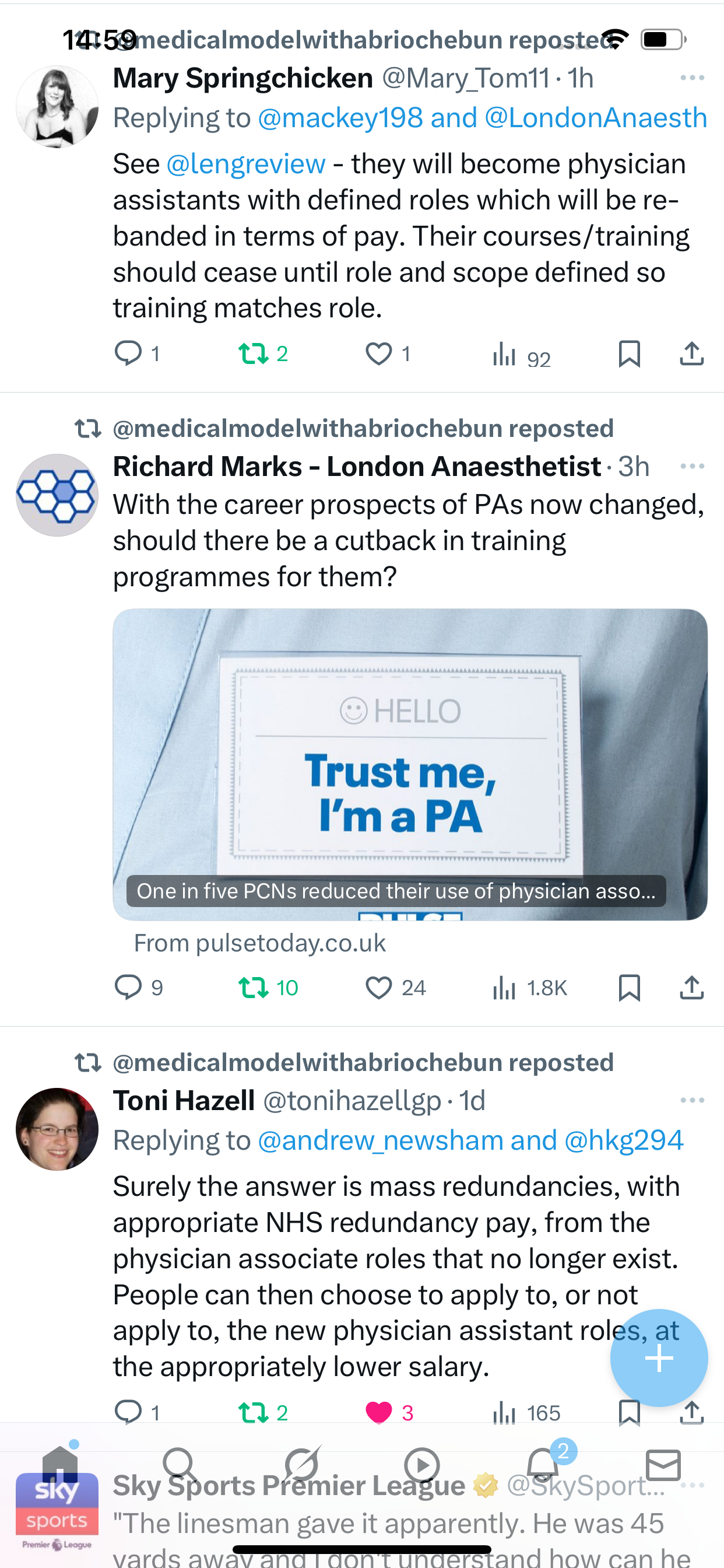The width and height of the screenshot is (724, 1568).
Task: Open the Search tab in bottom bar
Action: point(179,1465)
